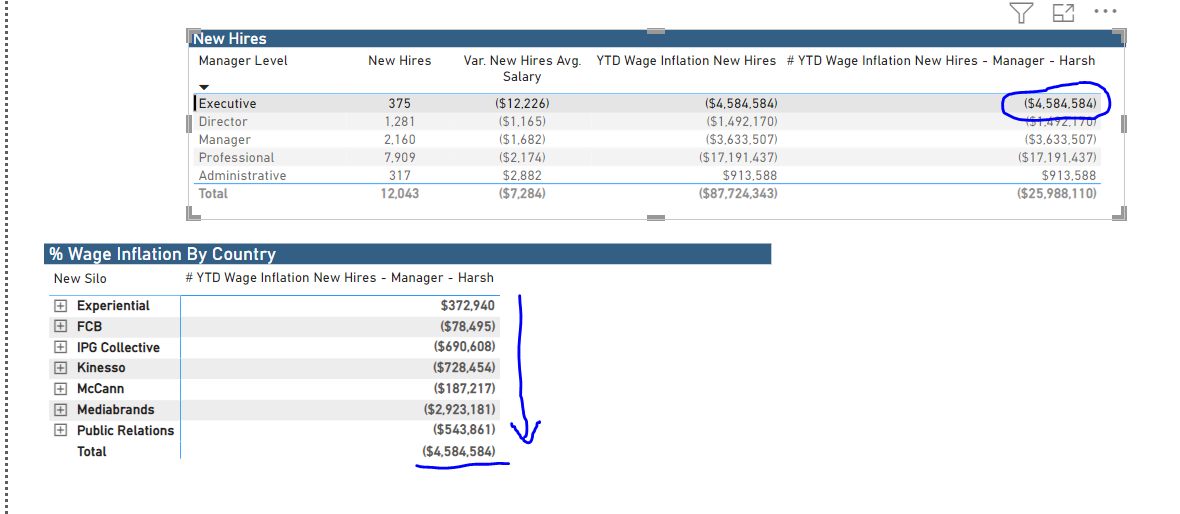The width and height of the screenshot is (1180, 514).
Task: Click the New Hires visual title
Action: [230, 39]
